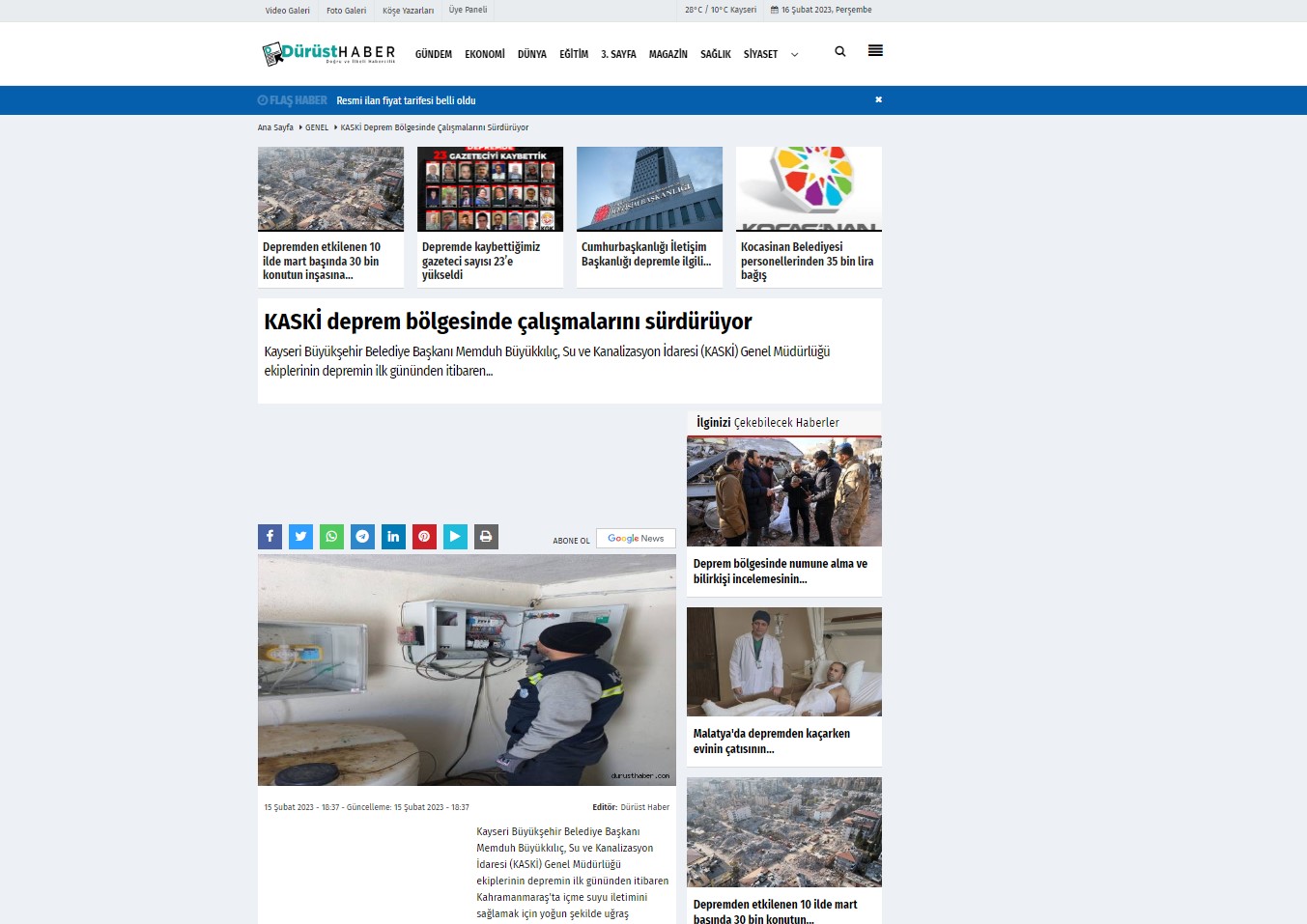Open the hamburger menu icon
Screen dimensions: 1307x924
875,51
